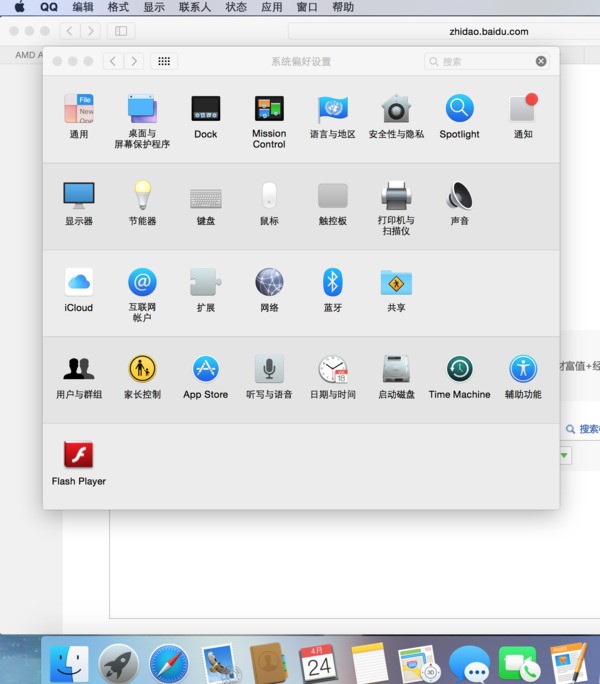Screen dimensions: 600x684
Task: Open Mail stamp icon in the Dock
Action: 219,664
